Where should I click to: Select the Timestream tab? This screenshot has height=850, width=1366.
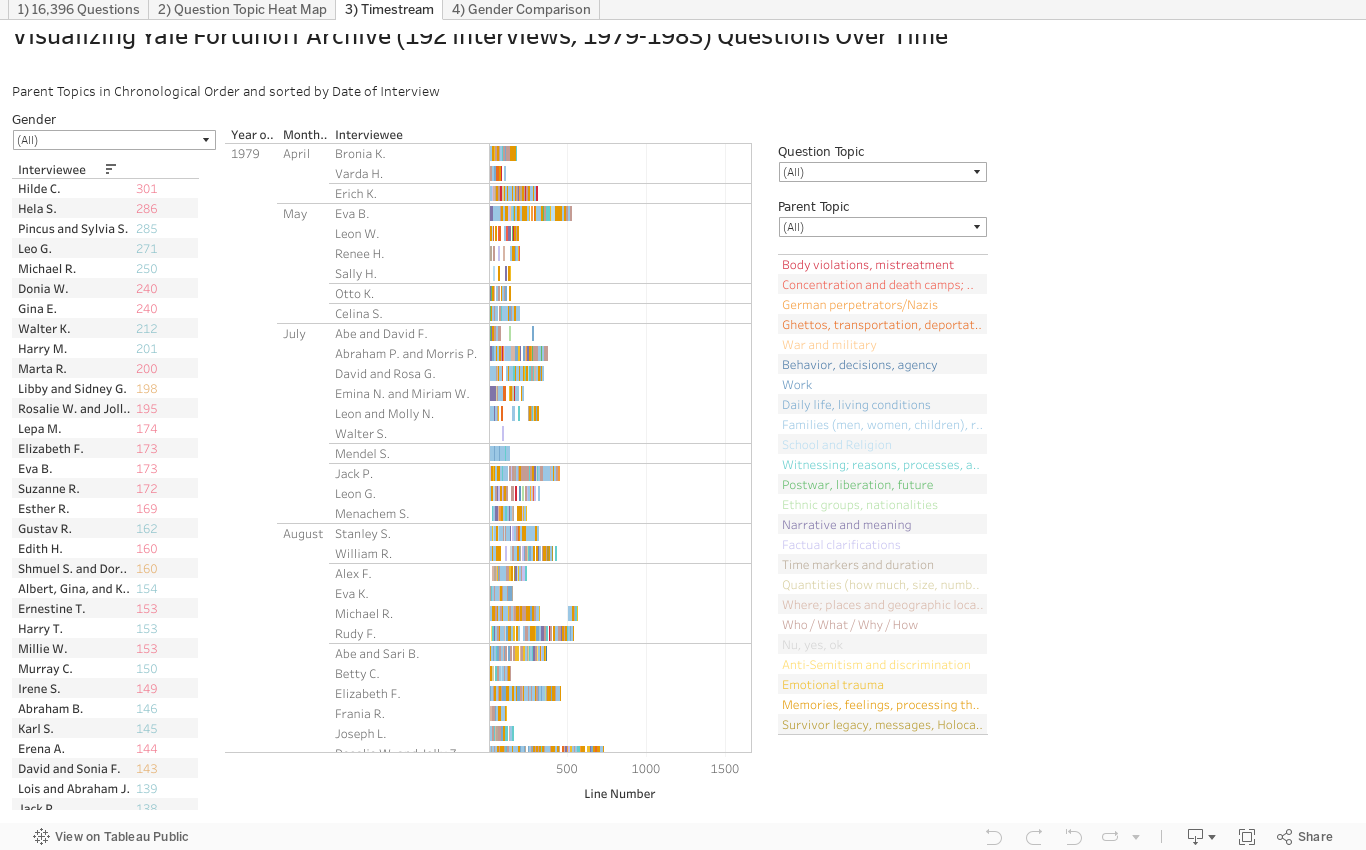tap(389, 10)
